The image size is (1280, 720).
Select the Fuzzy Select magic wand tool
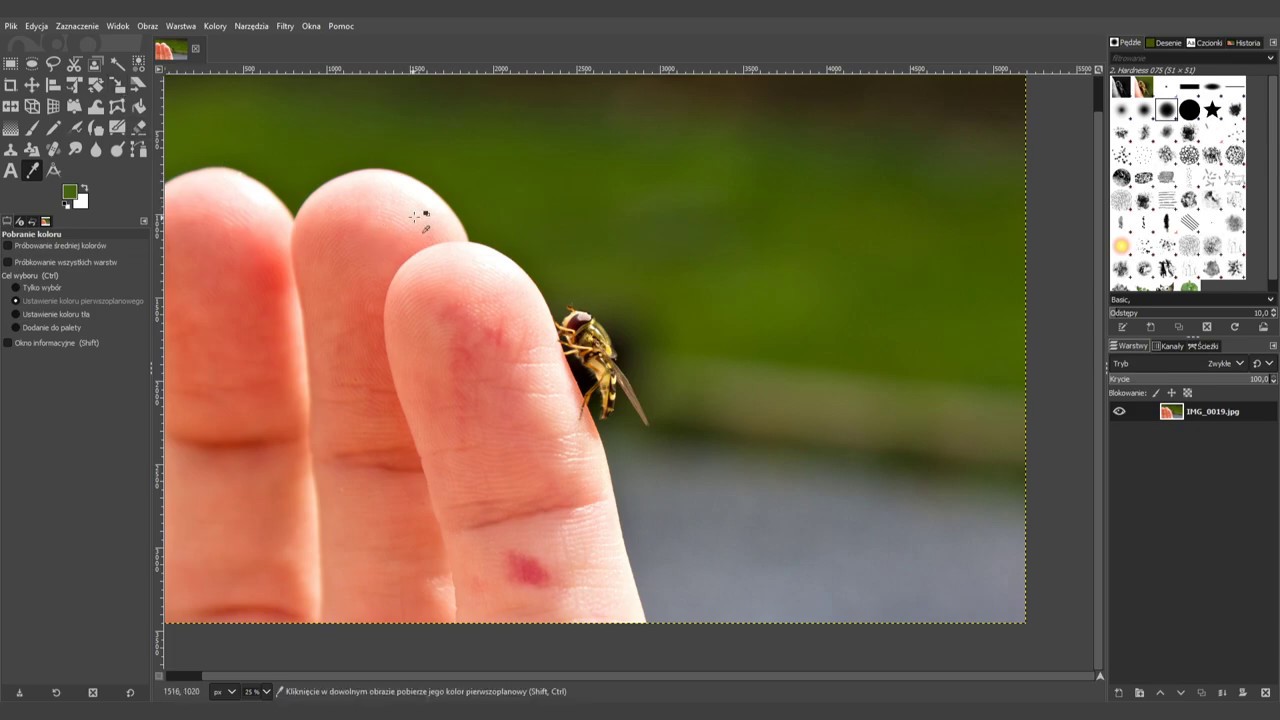[x=117, y=63]
